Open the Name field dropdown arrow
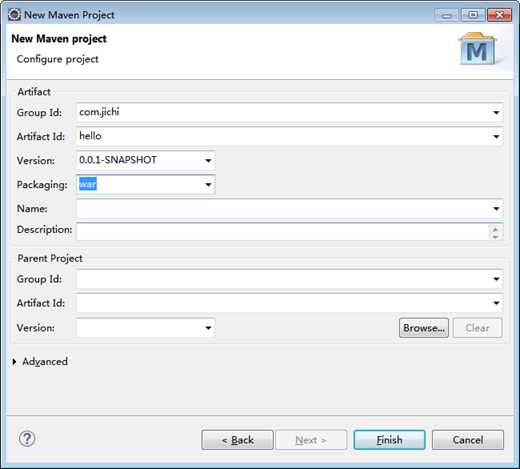This screenshot has height=469, width=520. coord(496,209)
